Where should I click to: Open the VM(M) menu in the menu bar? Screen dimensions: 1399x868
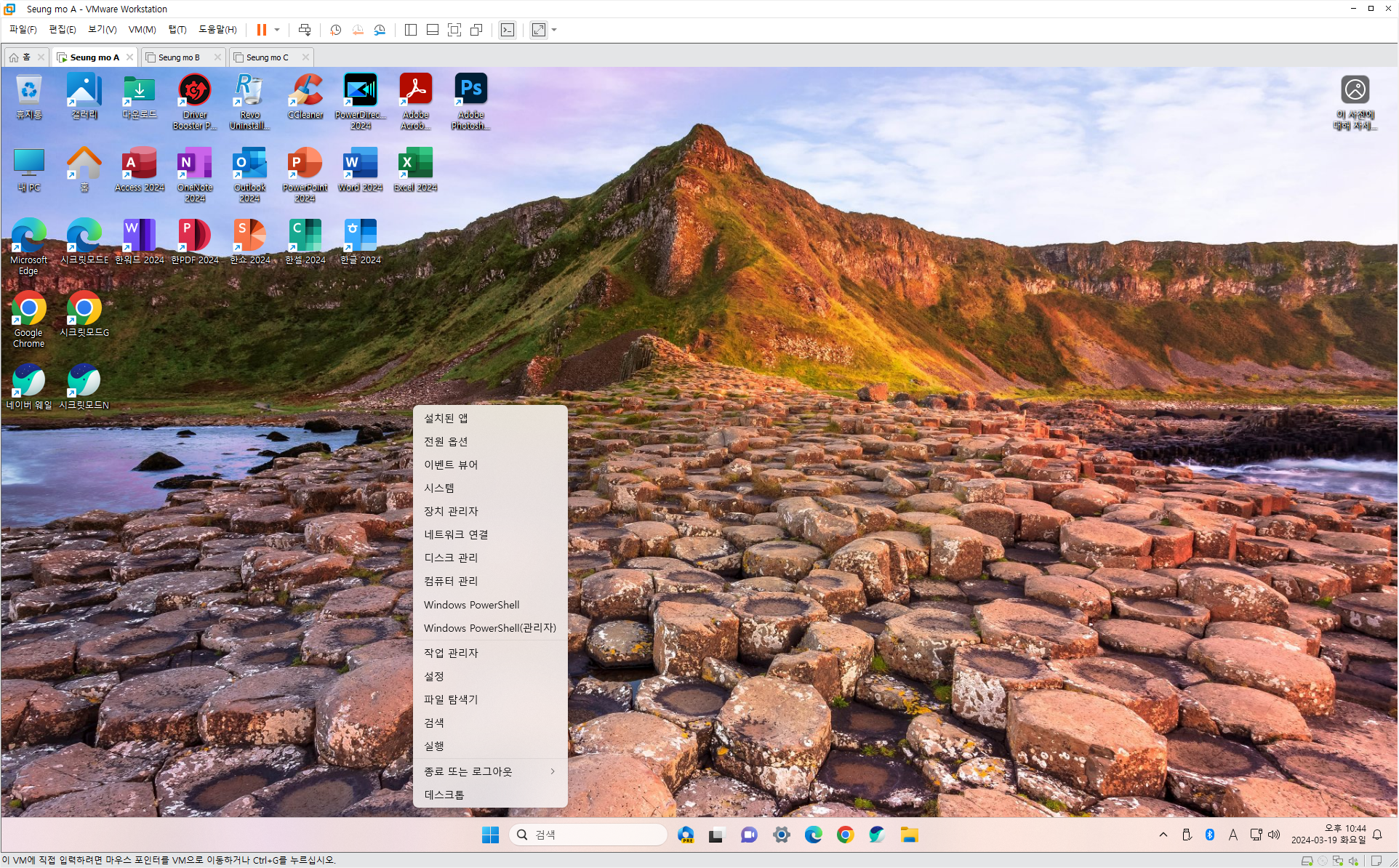[142, 30]
